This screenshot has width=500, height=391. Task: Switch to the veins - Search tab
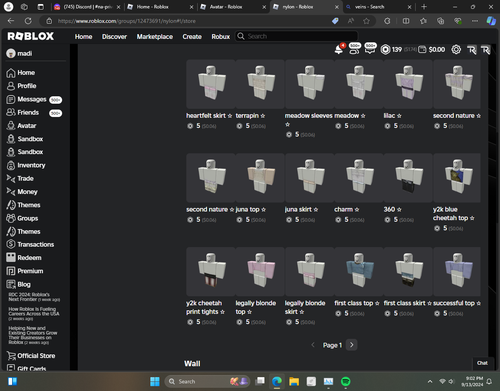378,7
